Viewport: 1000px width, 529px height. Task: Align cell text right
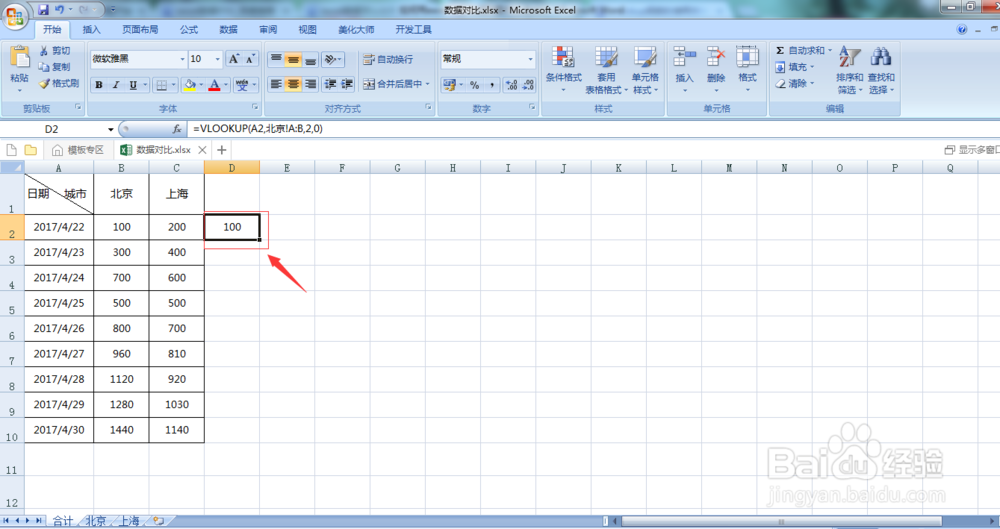(310, 84)
